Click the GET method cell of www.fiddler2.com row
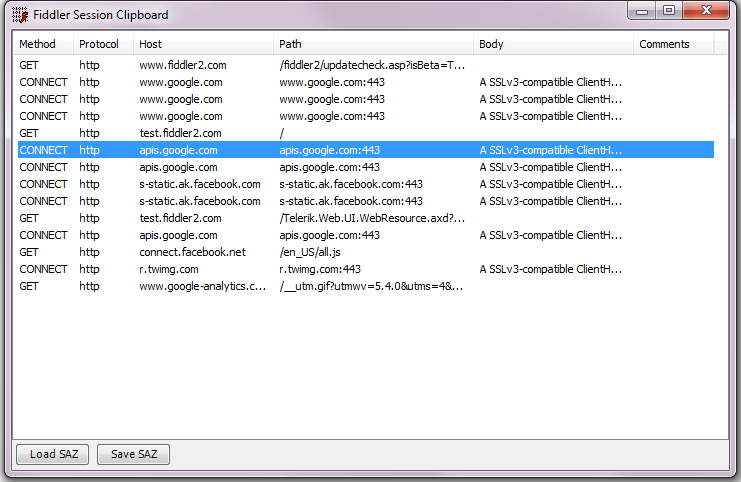Viewport: 741px width, 482px height. [29, 65]
